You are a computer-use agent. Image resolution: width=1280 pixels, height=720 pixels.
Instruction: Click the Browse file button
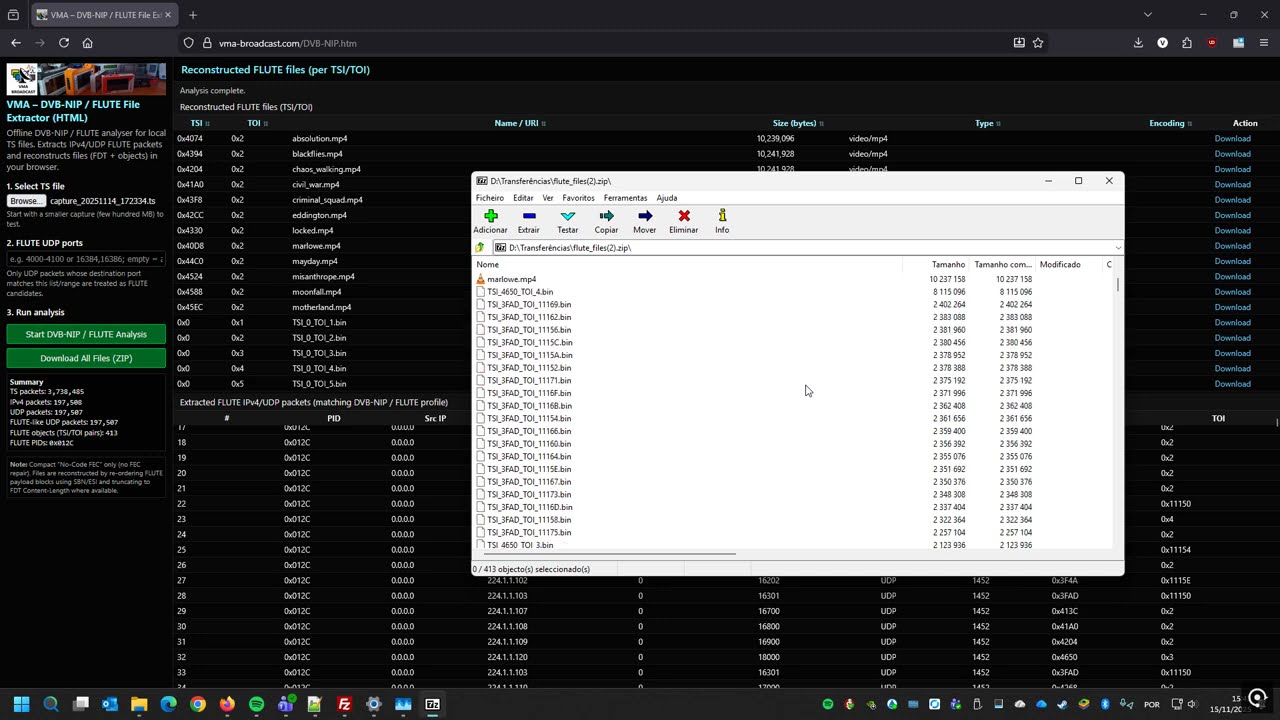[26, 201]
